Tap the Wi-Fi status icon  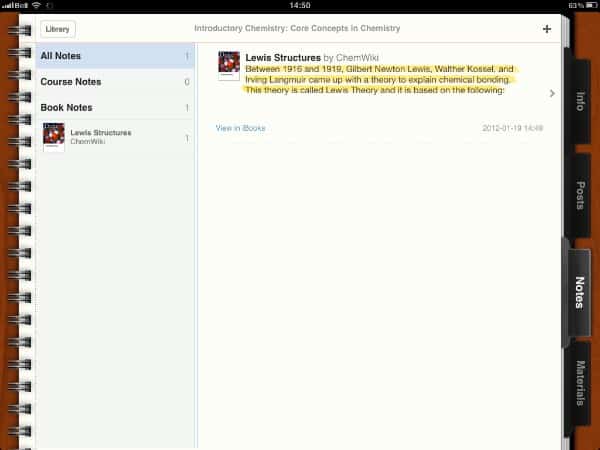(36, 5)
